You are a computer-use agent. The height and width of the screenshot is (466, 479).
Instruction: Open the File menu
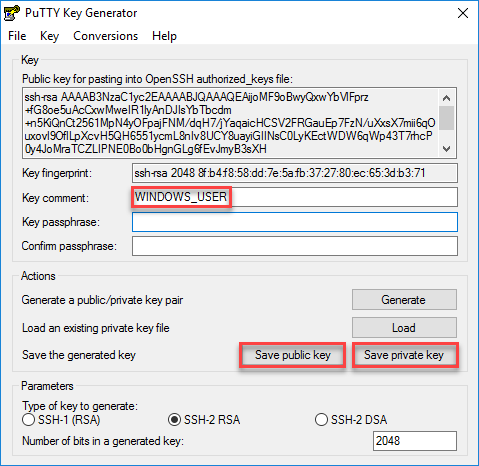[17, 36]
